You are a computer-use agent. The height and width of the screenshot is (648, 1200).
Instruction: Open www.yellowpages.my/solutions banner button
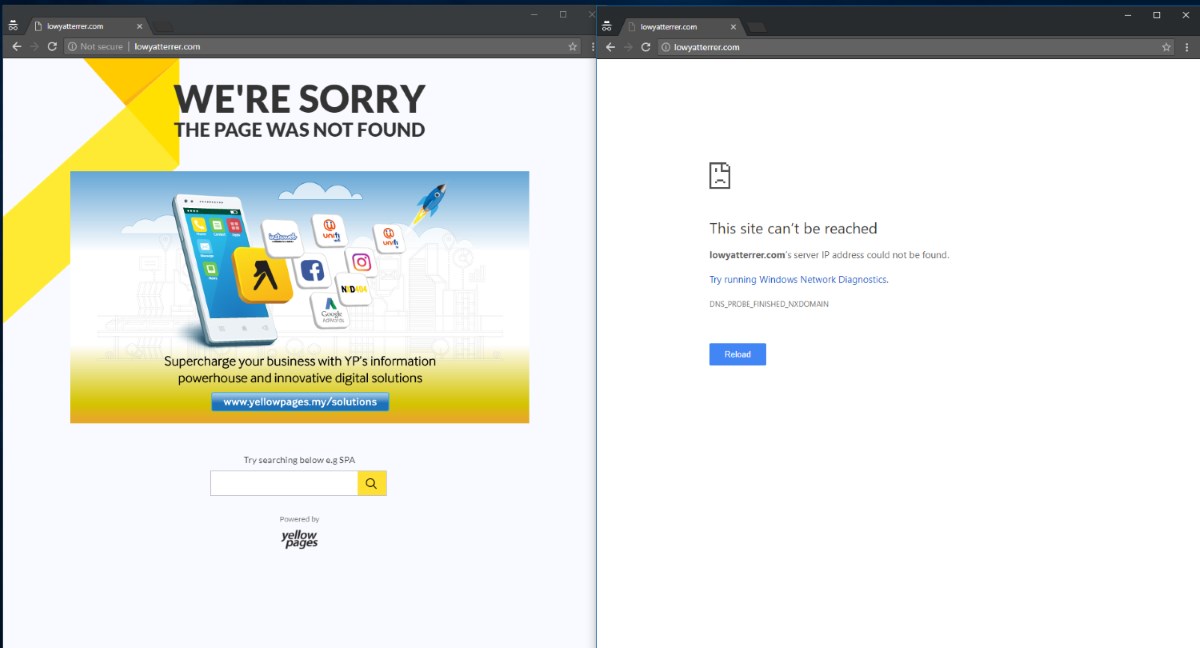pos(300,402)
